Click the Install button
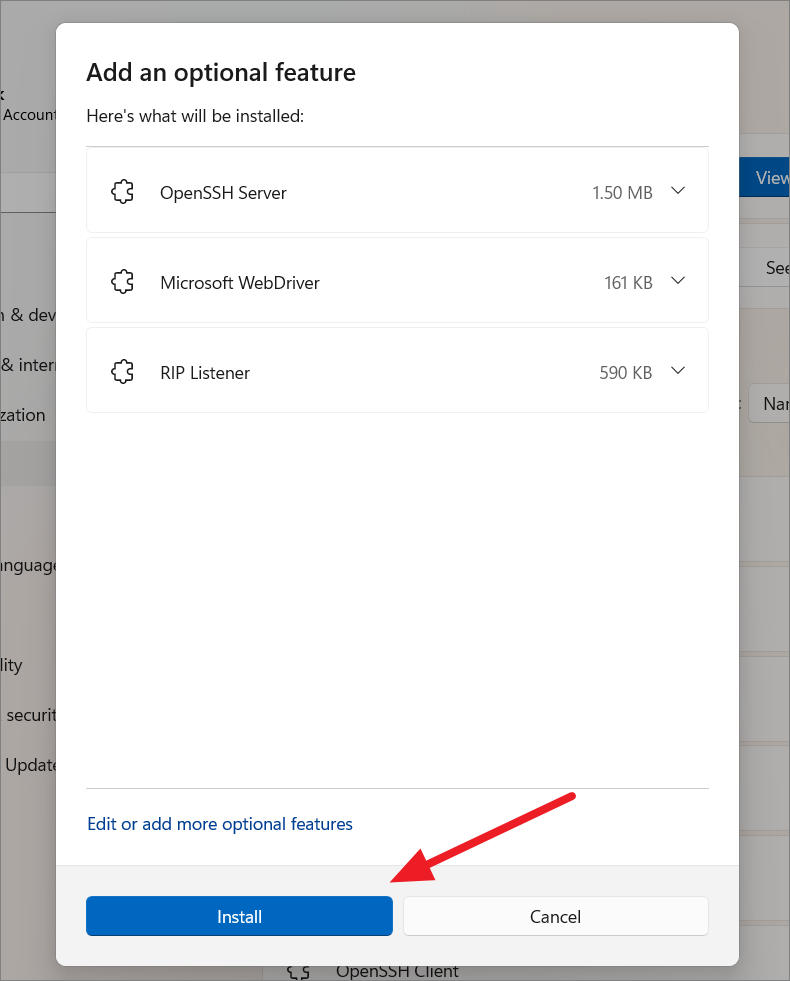Image resolution: width=790 pixels, height=981 pixels. click(239, 916)
